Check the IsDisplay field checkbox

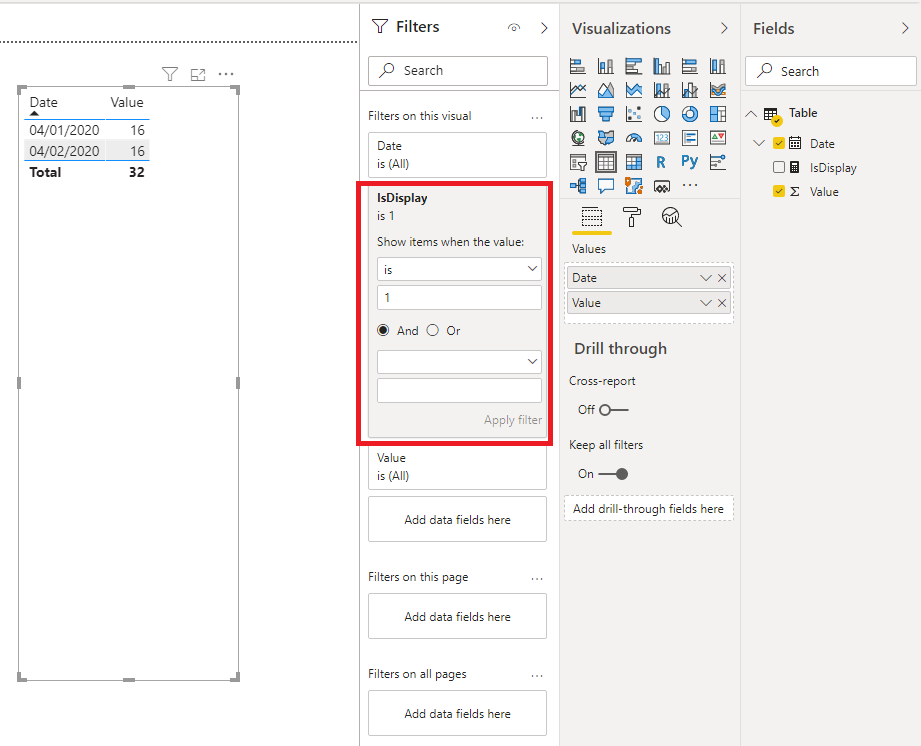pyautogui.click(x=779, y=167)
